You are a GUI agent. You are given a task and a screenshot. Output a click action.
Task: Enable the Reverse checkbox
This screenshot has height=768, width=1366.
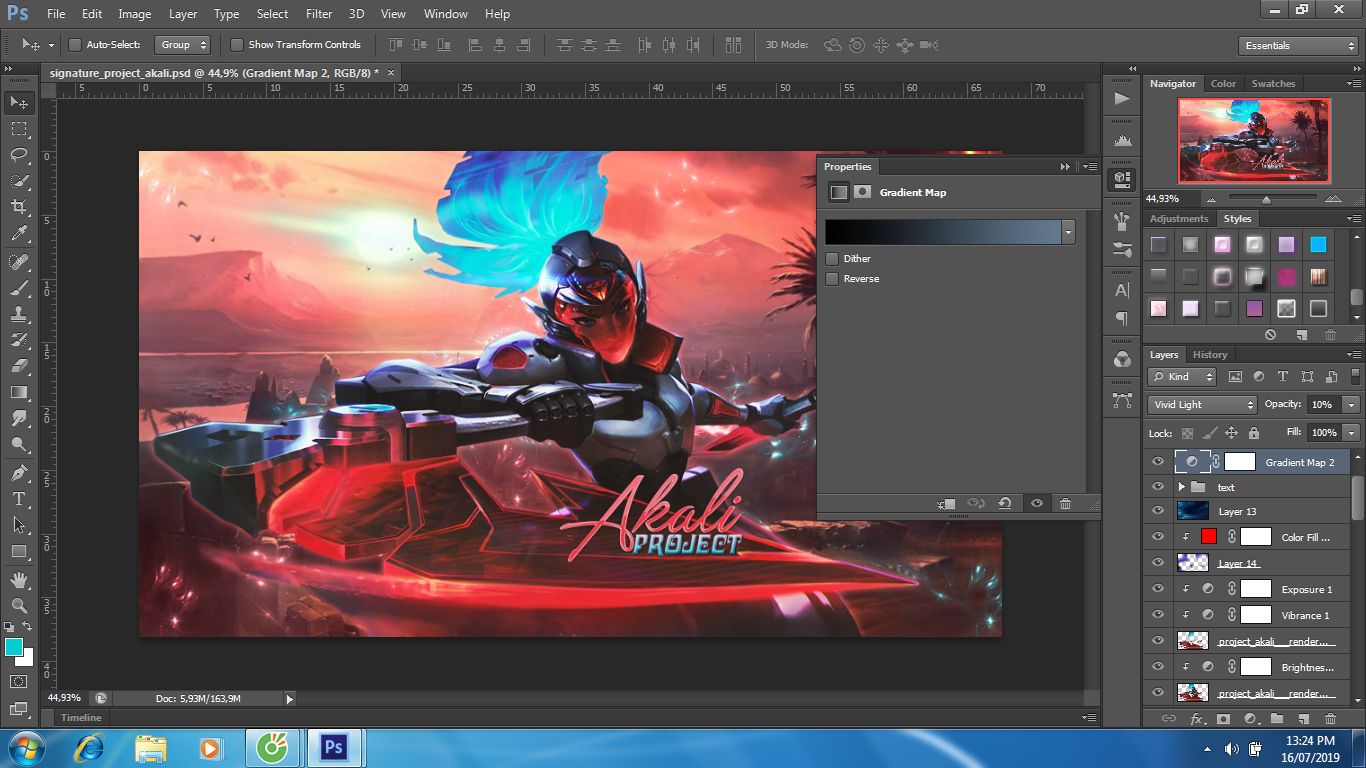tap(832, 278)
